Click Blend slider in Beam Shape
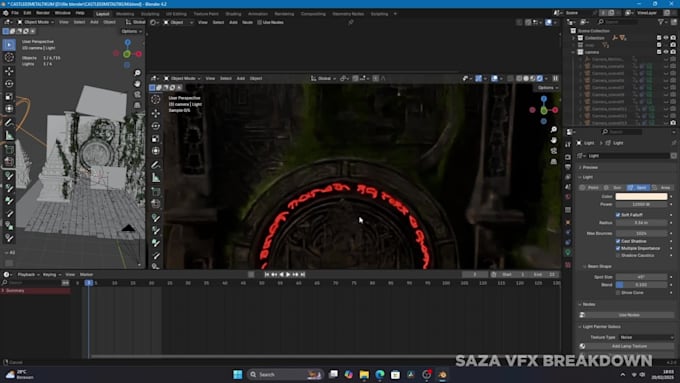680x383 pixels. [x=641, y=285]
